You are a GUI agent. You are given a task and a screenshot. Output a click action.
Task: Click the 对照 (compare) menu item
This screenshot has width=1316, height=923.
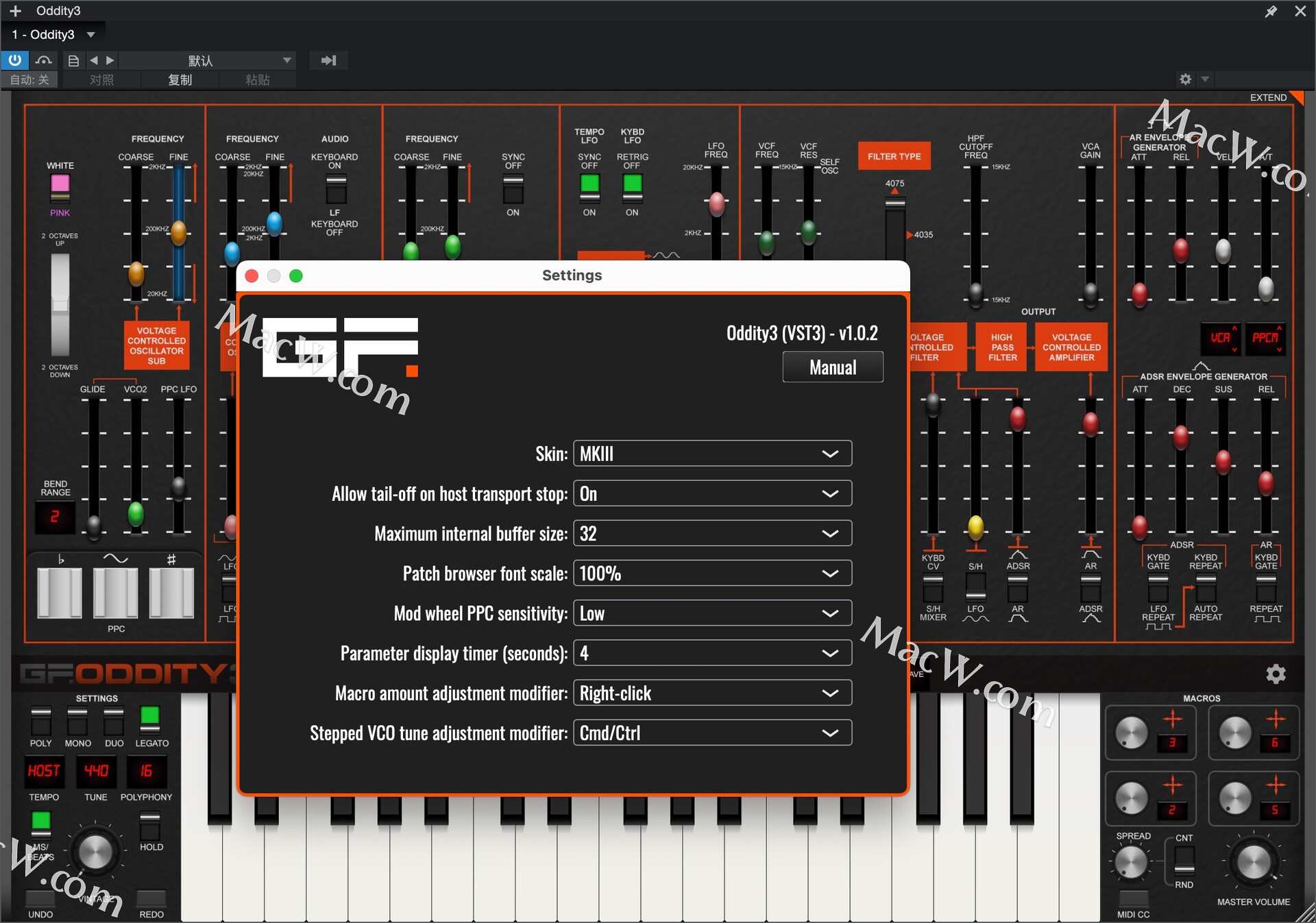(x=101, y=79)
